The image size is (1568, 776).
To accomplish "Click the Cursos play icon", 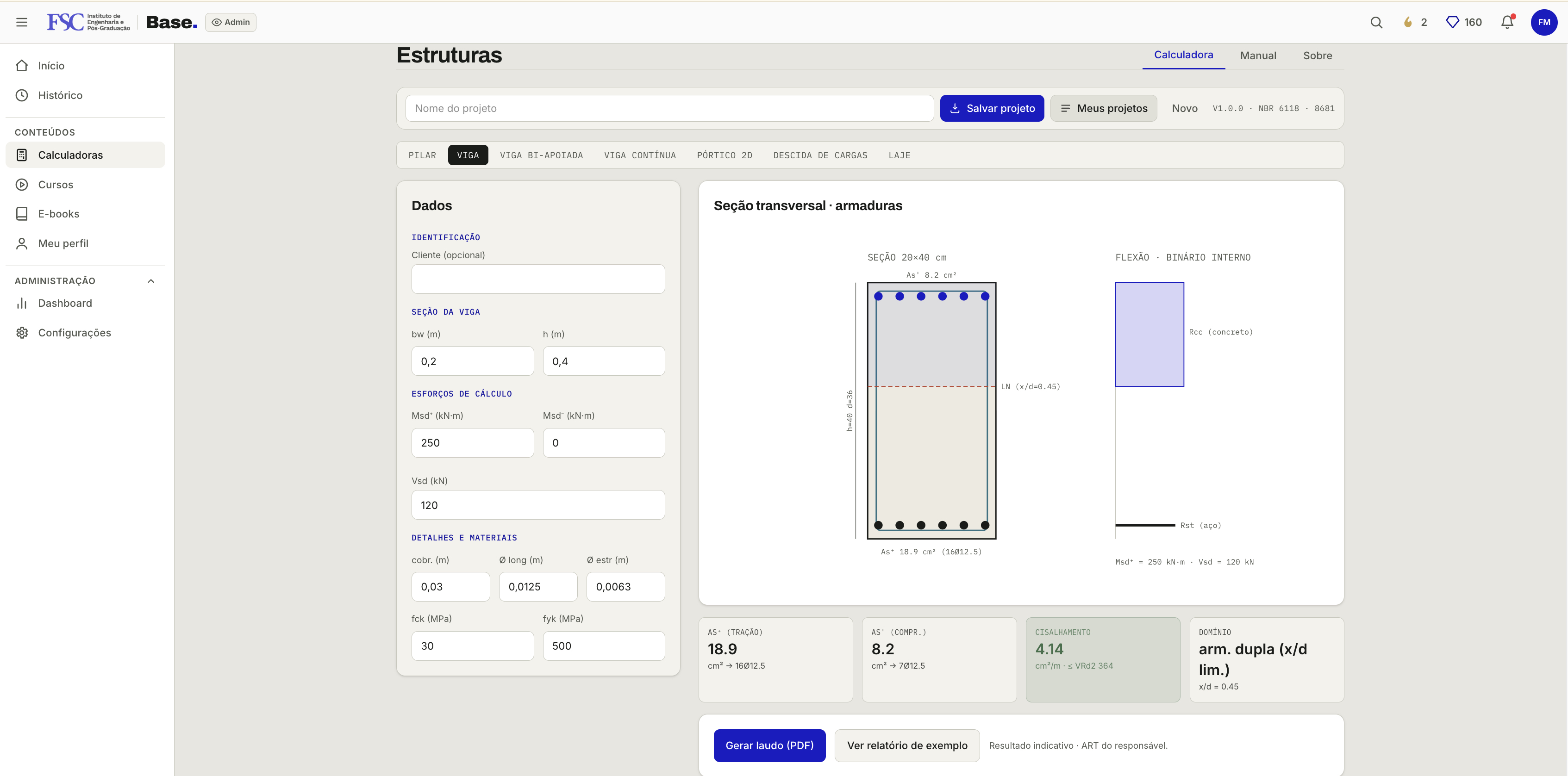I will [22, 185].
